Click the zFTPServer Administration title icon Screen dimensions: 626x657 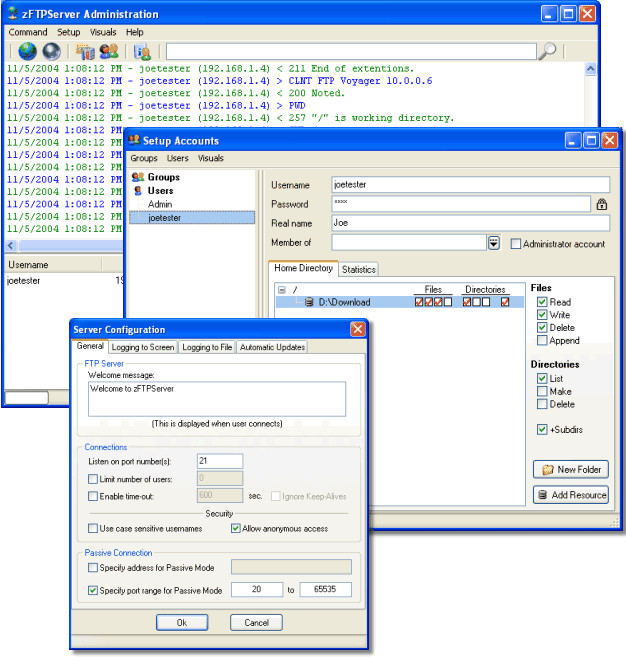click(13, 13)
